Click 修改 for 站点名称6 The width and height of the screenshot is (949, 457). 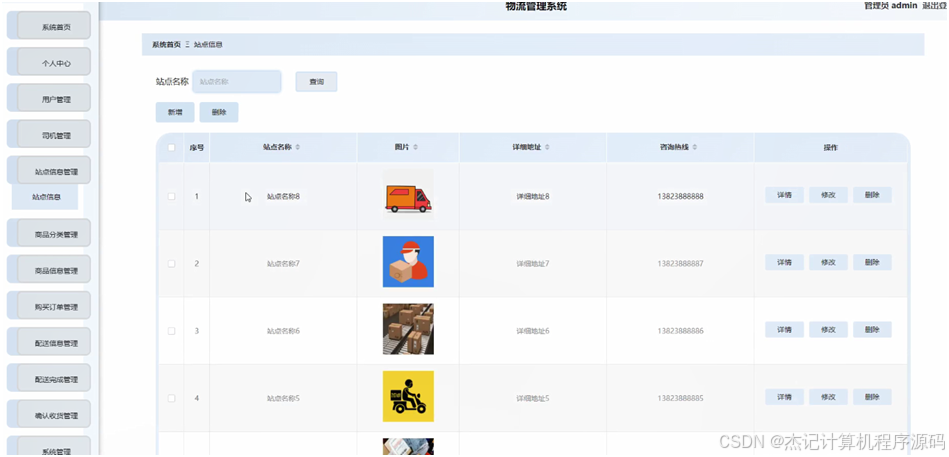(x=829, y=329)
